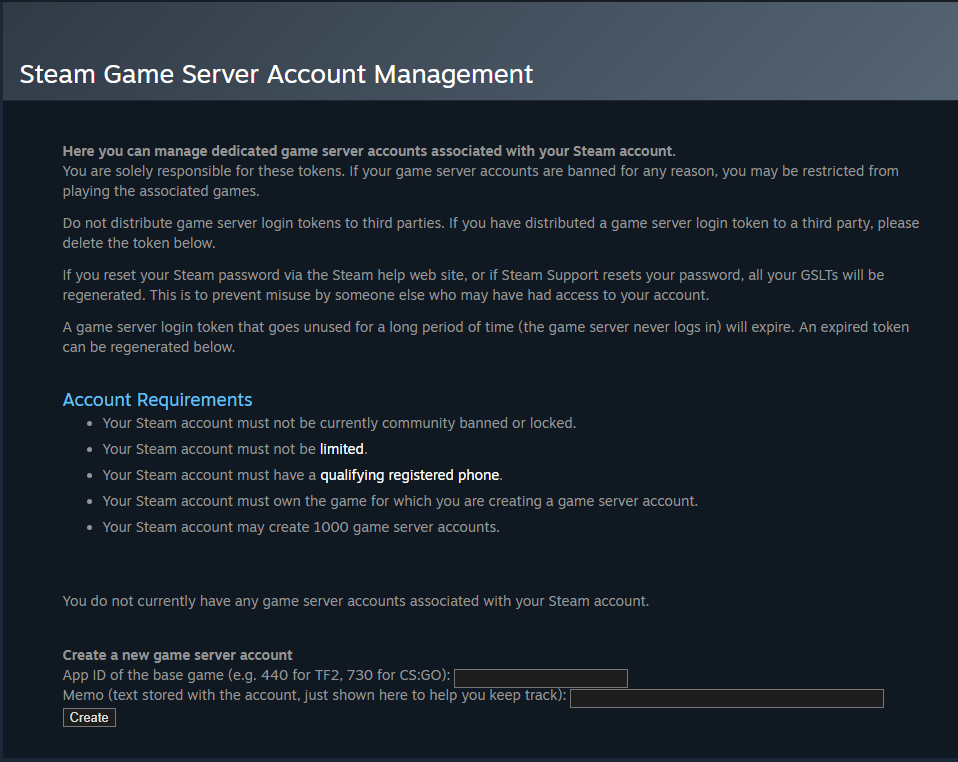This screenshot has width=958, height=762.
Task: Focus the App ID input field
Action: pyautogui.click(x=540, y=678)
